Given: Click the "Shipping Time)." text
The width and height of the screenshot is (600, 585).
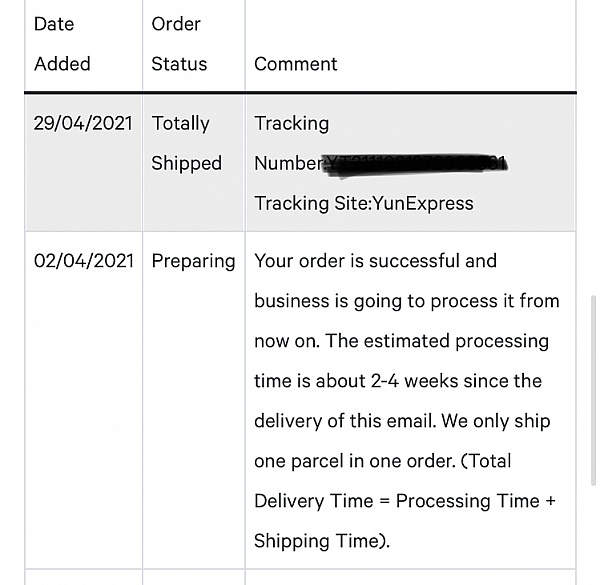Looking at the screenshot, I should click(321, 541).
